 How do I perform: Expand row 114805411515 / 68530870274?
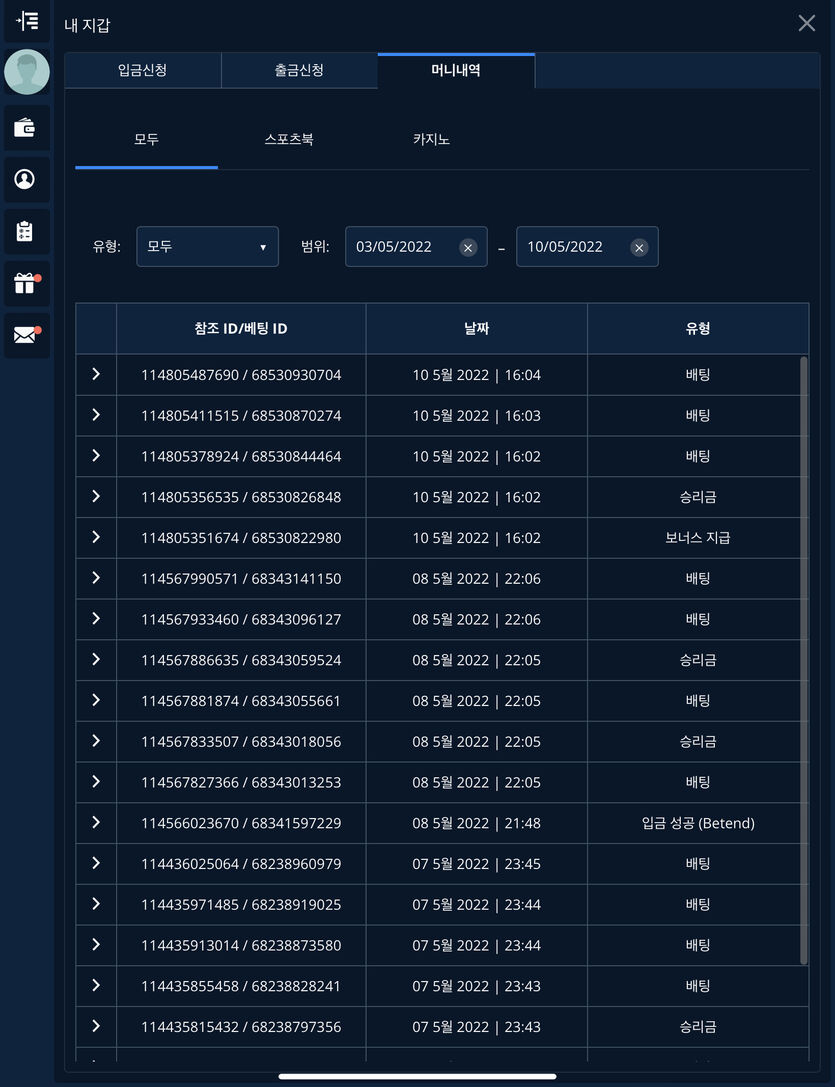[x=96, y=415]
